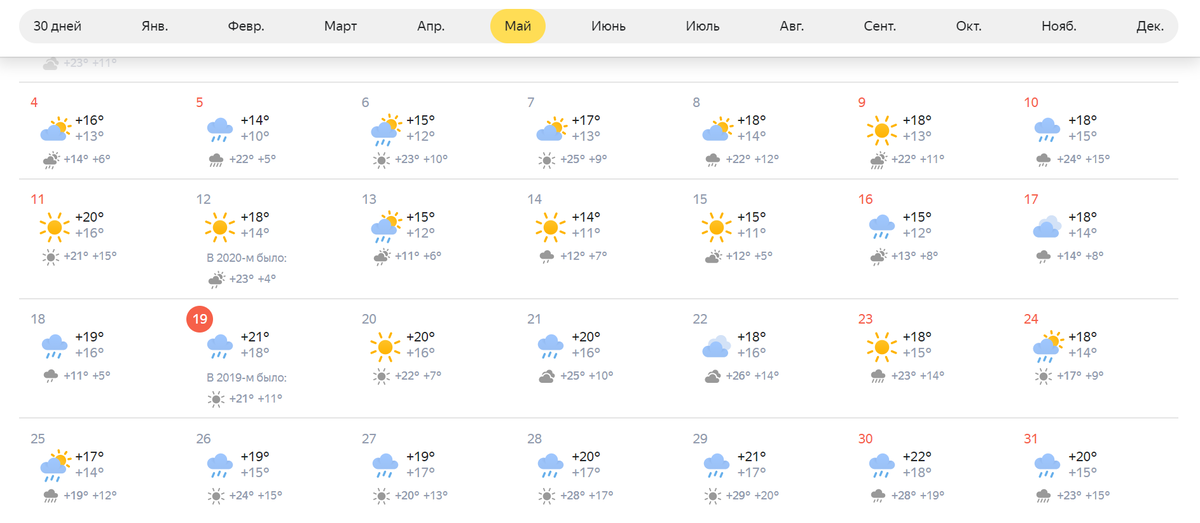Click the sunny icon on May 9
The height and width of the screenshot is (523, 1200).
[881, 129]
